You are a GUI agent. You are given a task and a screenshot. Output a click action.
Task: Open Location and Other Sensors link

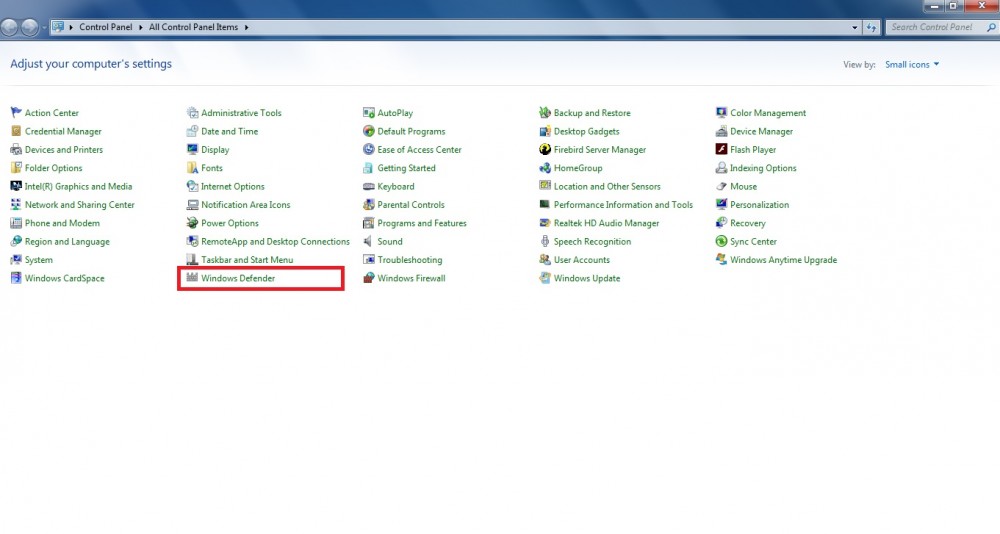[x=607, y=186]
